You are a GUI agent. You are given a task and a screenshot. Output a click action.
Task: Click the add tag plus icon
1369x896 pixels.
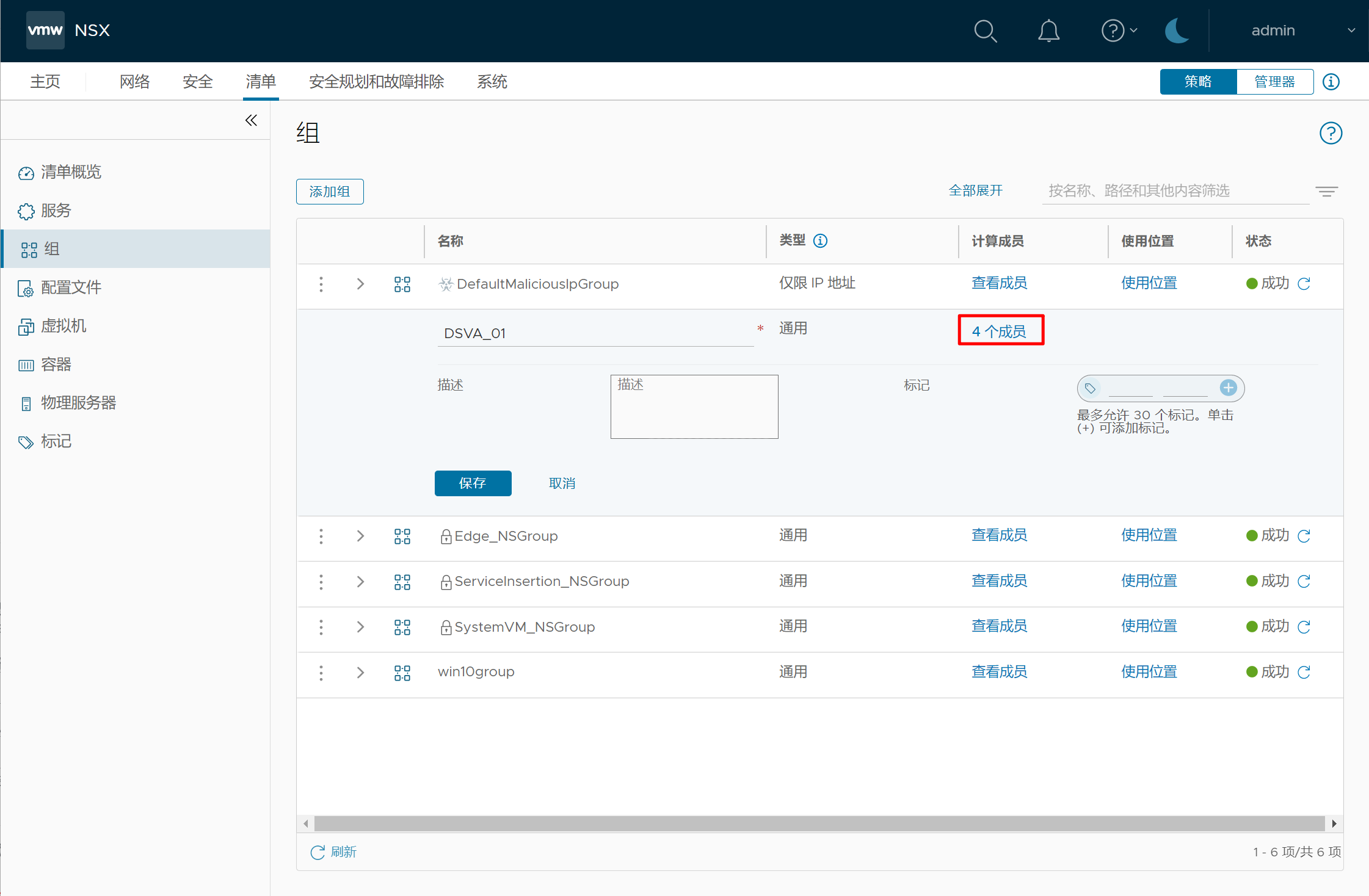tap(1228, 388)
